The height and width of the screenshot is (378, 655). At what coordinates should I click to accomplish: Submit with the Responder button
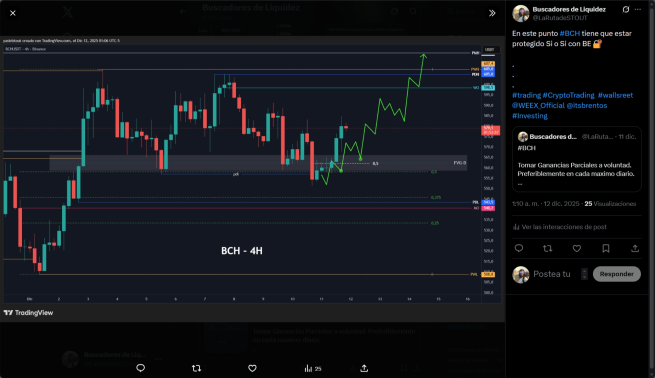click(x=617, y=274)
